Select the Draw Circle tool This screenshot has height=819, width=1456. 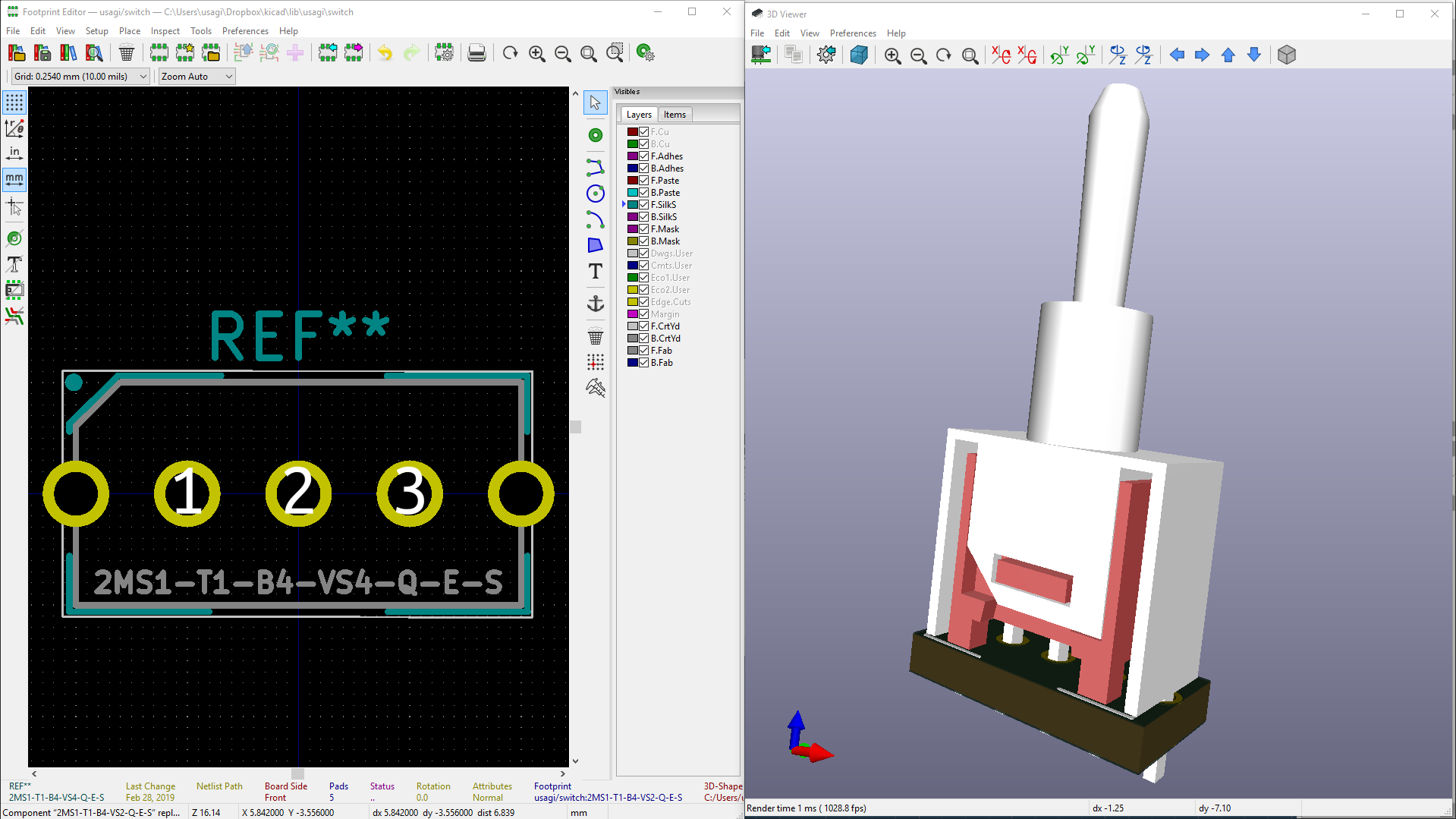[x=596, y=194]
